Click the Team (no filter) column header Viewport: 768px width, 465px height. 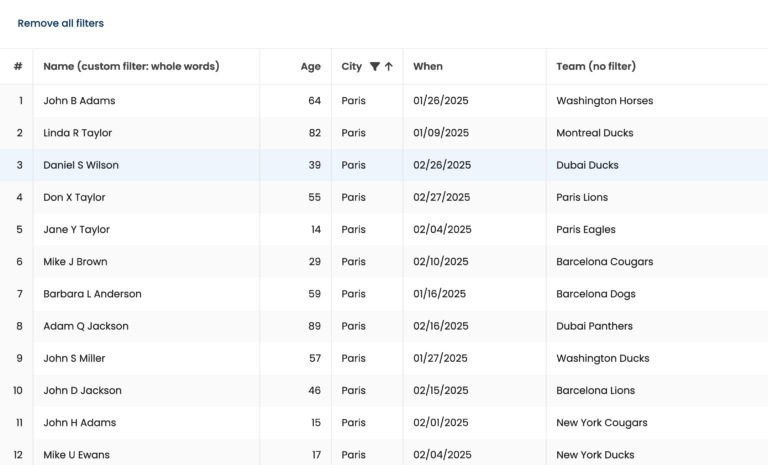click(x=596, y=67)
